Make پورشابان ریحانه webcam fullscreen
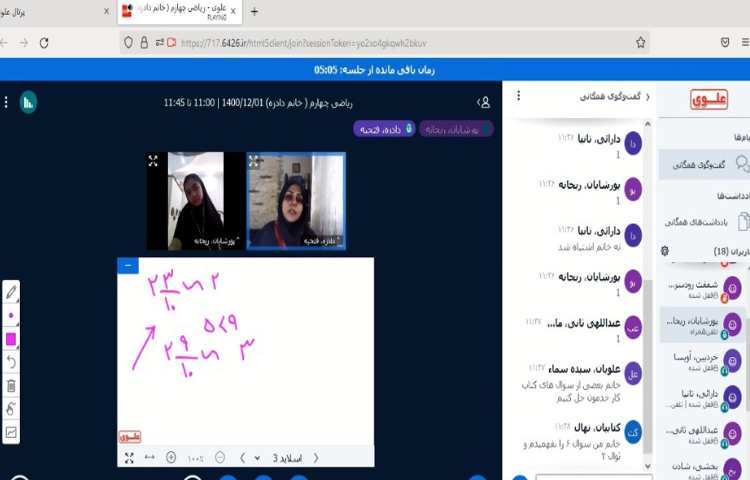This screenshot has width=750, height=480. pyautogui.click(x=153, y=161)
